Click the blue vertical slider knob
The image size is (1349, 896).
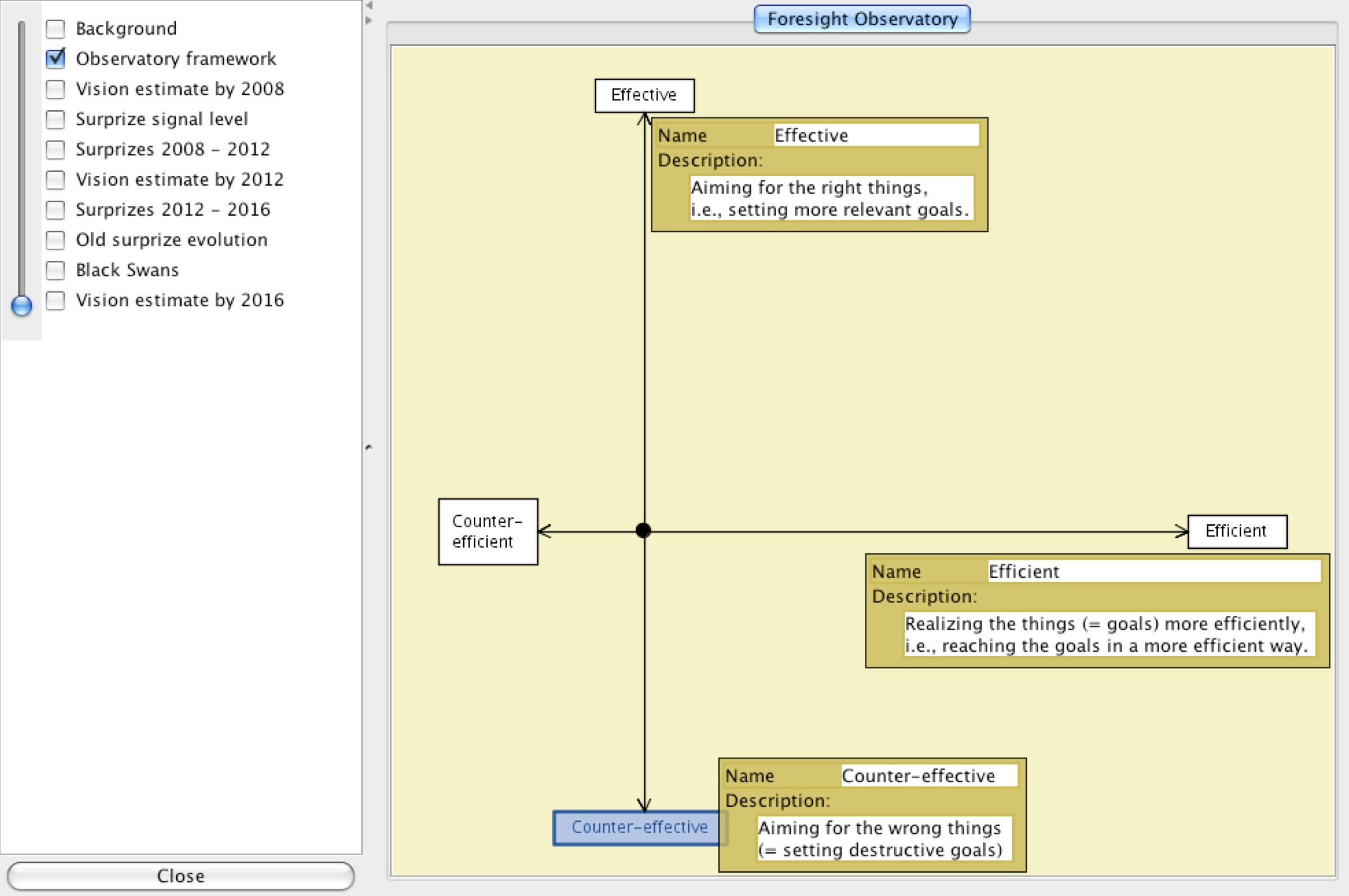pos(21,306)
